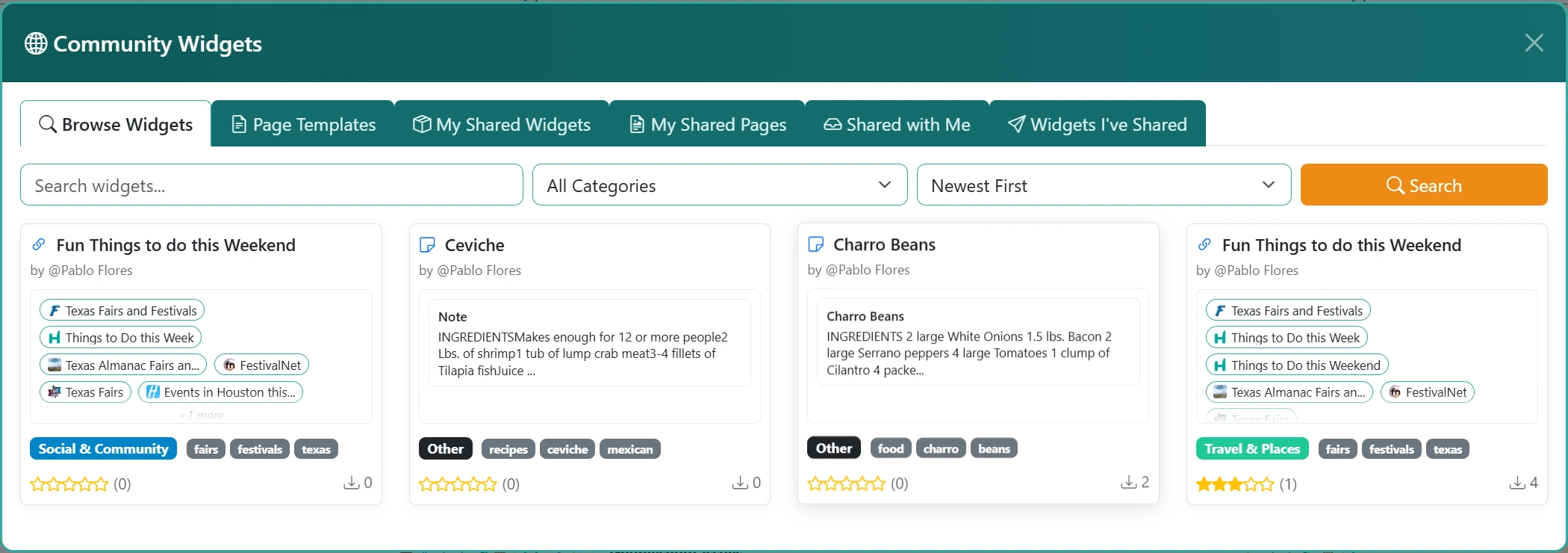Click the orange Search button
Image resolution: width=1568 pixels, height=553 pixels.
[1424, 185]
